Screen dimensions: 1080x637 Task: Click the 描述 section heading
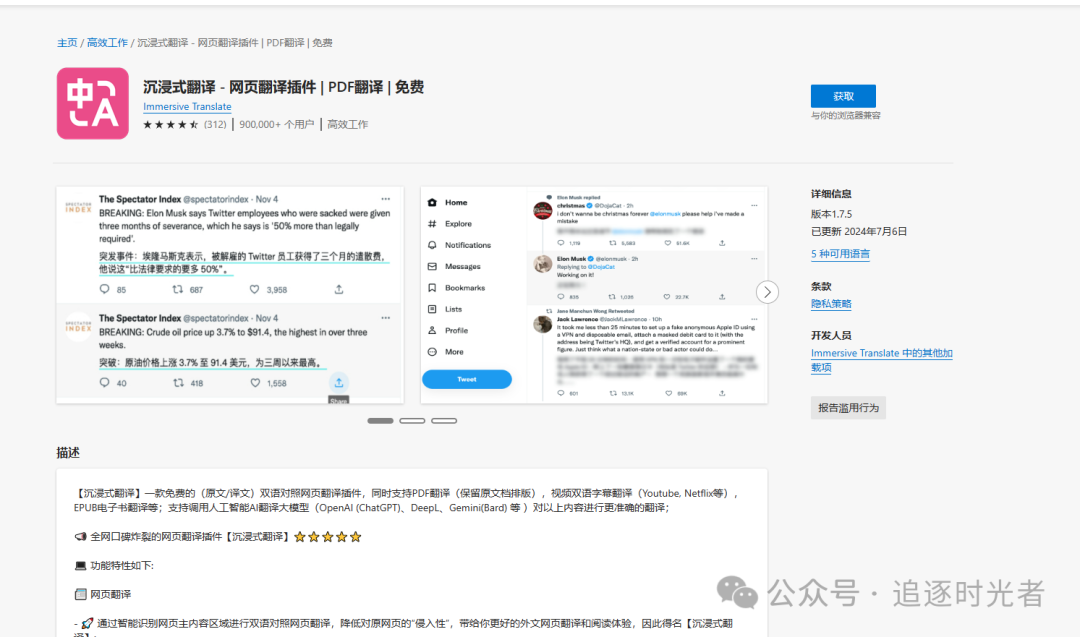(x=68, y=453)
